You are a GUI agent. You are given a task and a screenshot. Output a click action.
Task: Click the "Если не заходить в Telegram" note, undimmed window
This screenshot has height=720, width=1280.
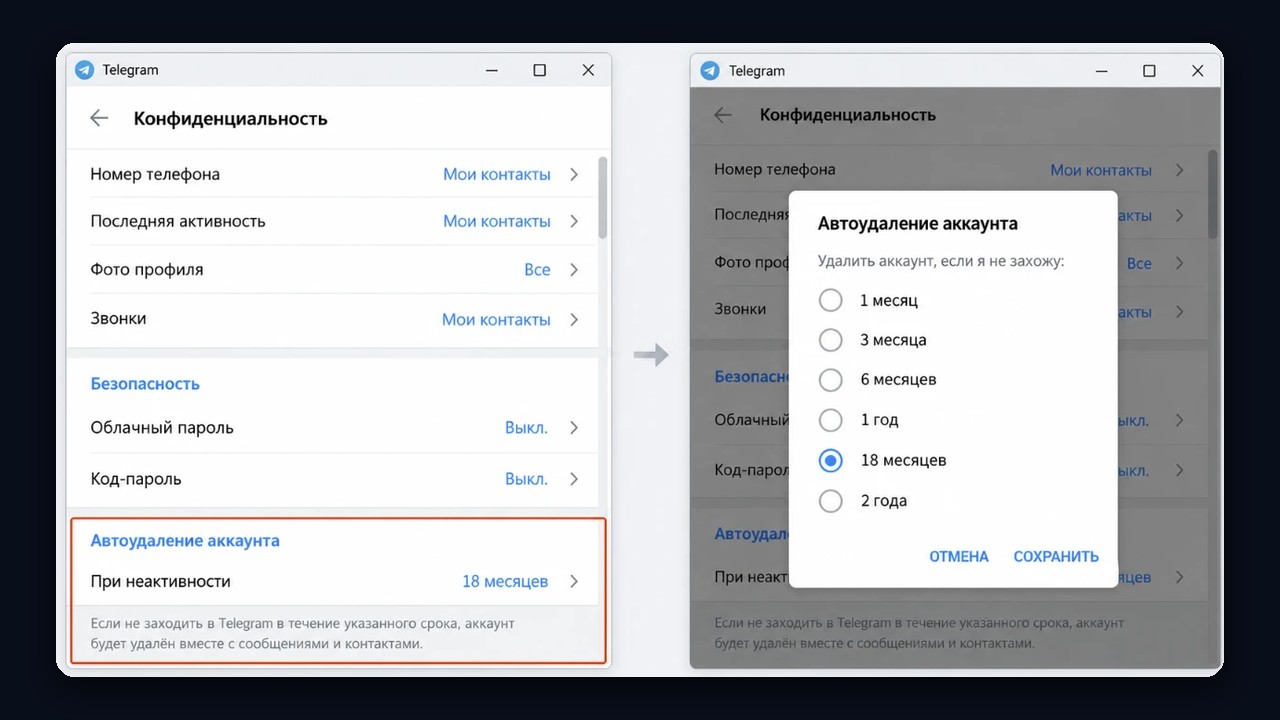pos(302,634)
